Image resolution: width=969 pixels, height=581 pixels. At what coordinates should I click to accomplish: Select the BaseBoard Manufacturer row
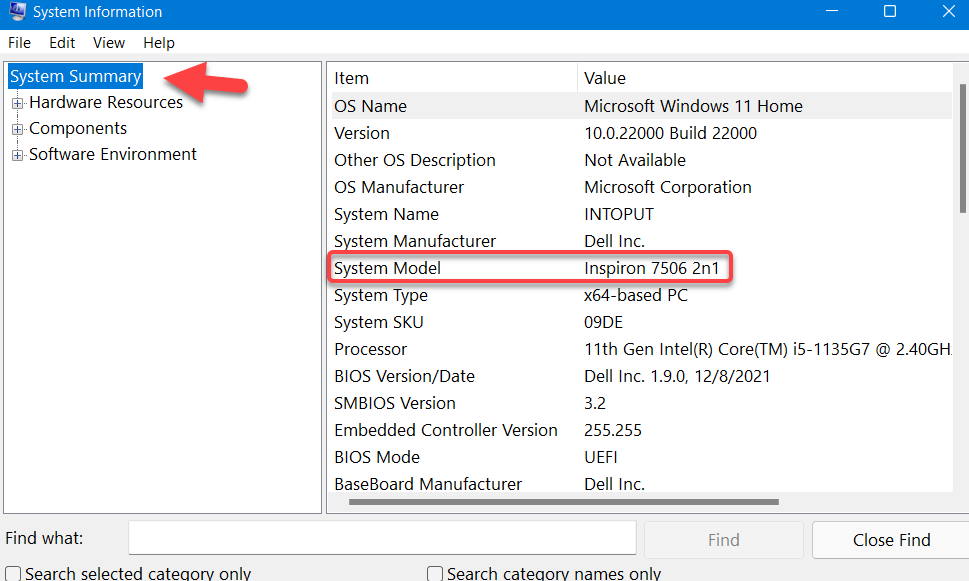[x=641, y=484]
